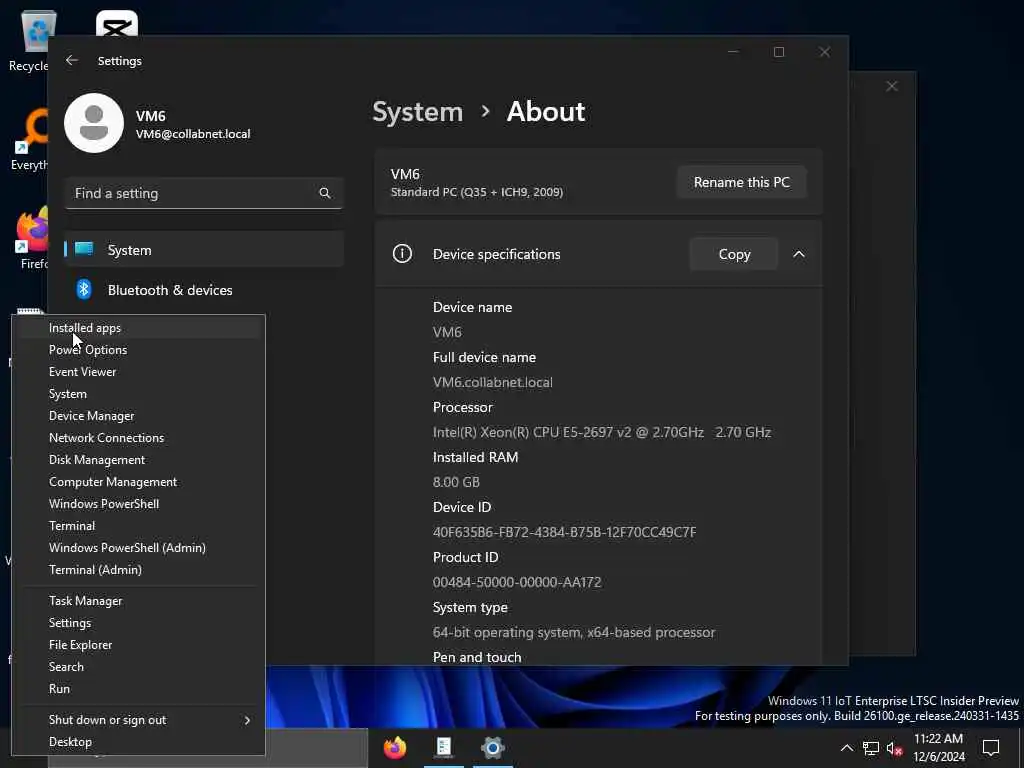Screen dimensions: 1024x768
Task: Show Desktop via the menu entry
Action: point(138,742)
